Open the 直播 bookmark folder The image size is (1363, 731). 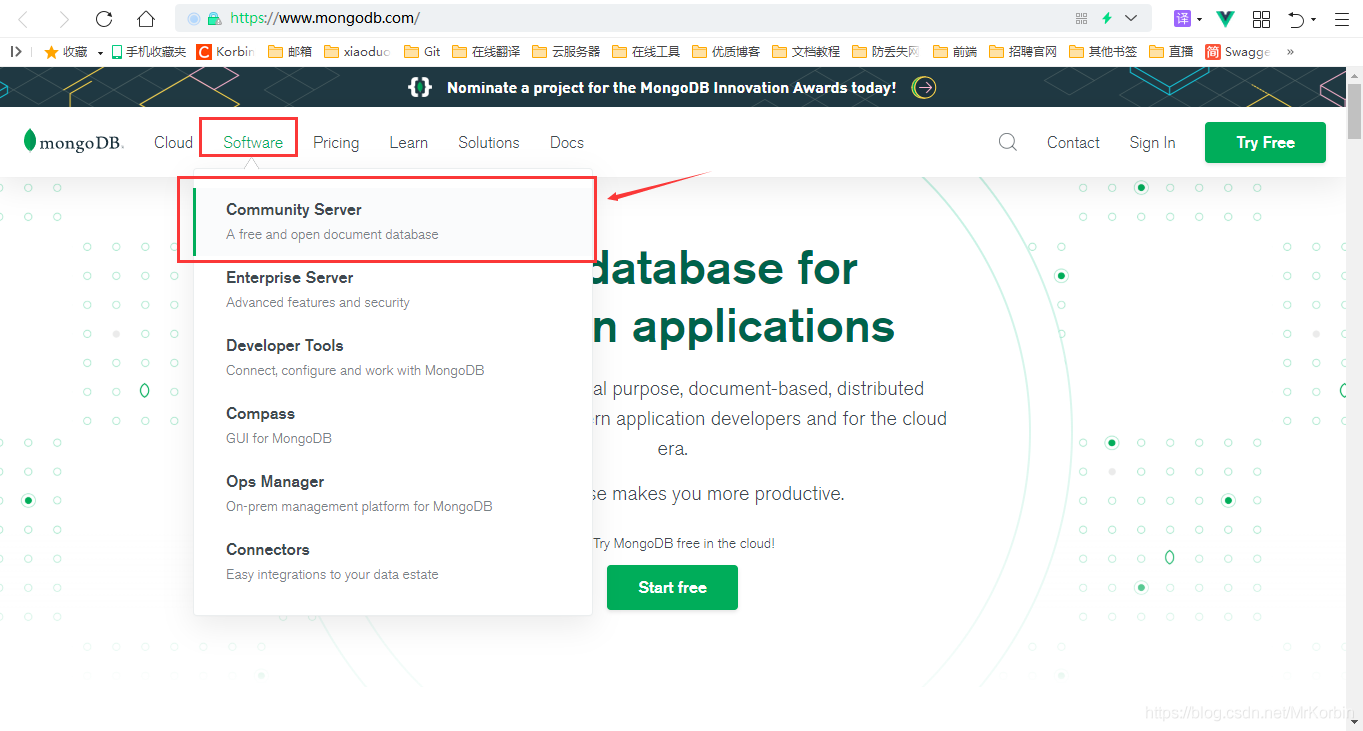(x=1172, y=51)
